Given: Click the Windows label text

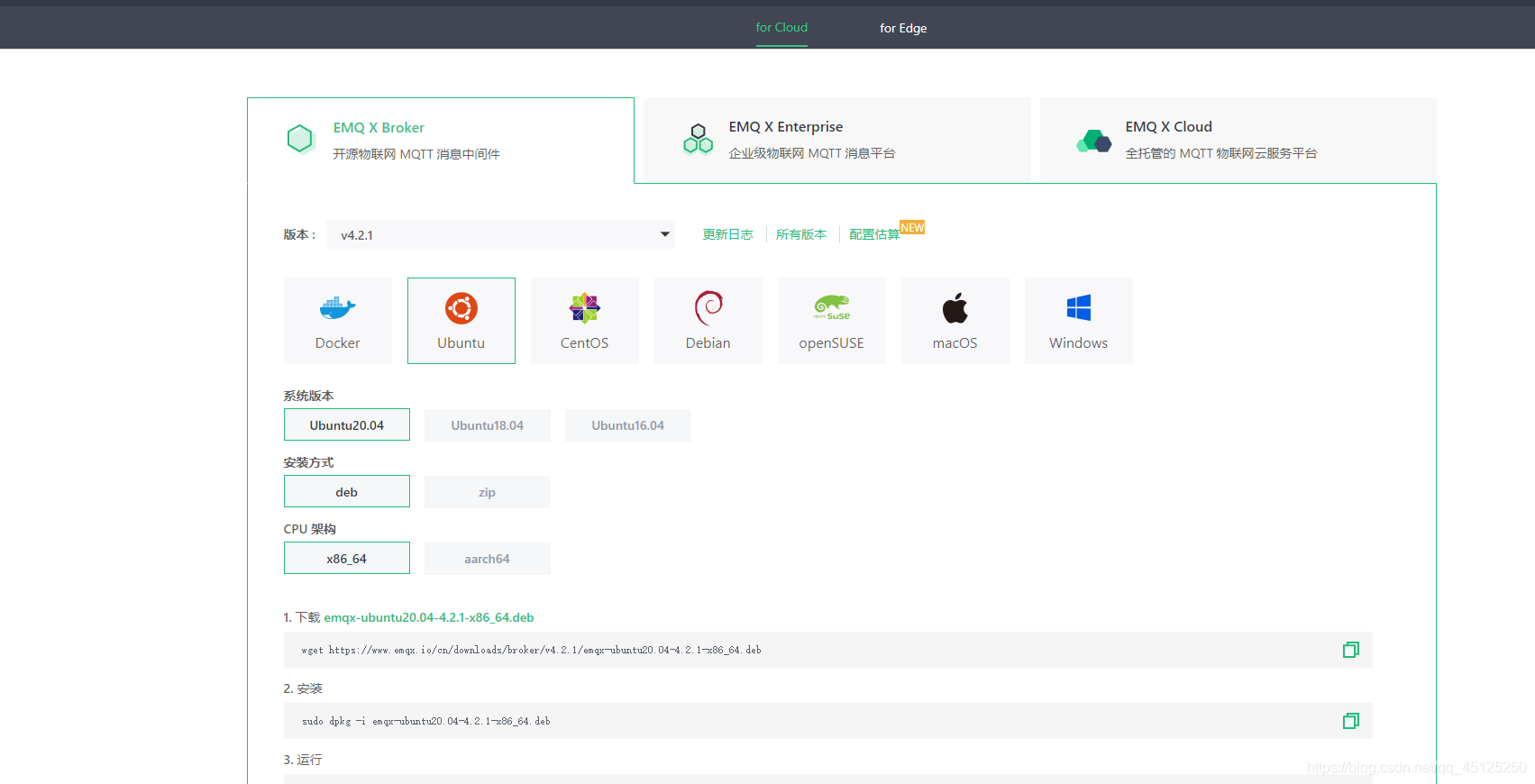Looking at the screenshot, I should [1079, 343].
